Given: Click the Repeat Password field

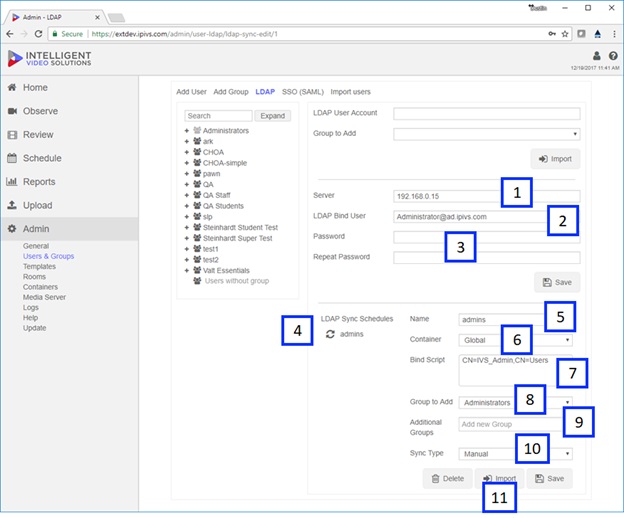Looking at the screenshot, I should (x=487, y=257).
